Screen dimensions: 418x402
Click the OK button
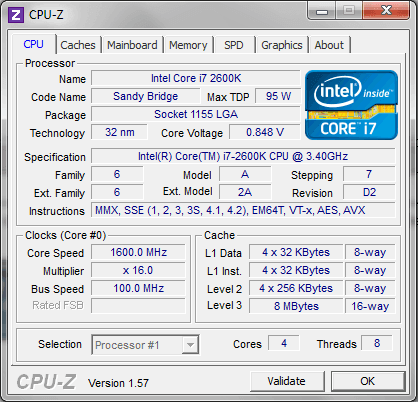pyautogui.click(x=368, y=381)
